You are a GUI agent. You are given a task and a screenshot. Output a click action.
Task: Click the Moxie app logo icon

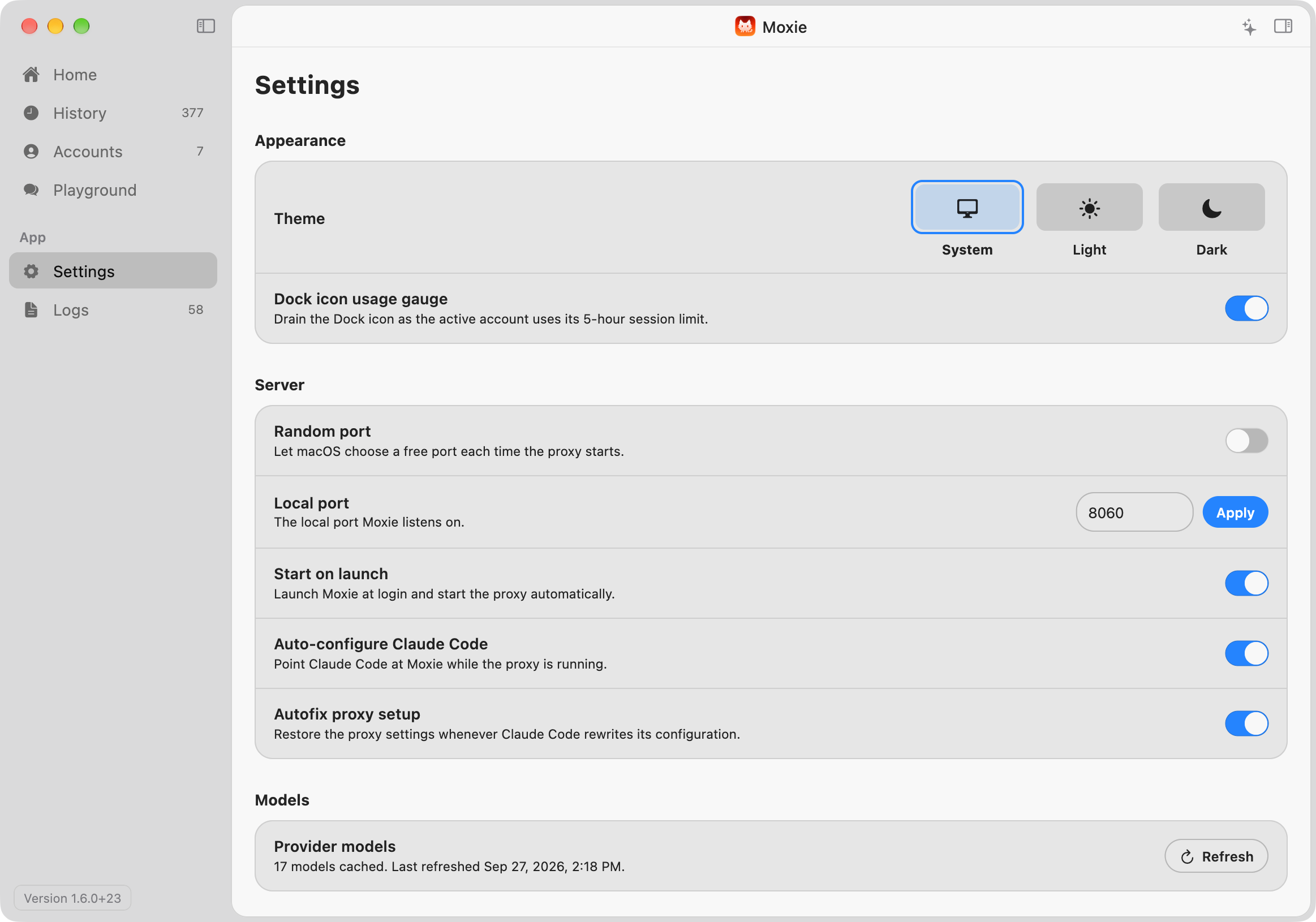coord(745,27)
